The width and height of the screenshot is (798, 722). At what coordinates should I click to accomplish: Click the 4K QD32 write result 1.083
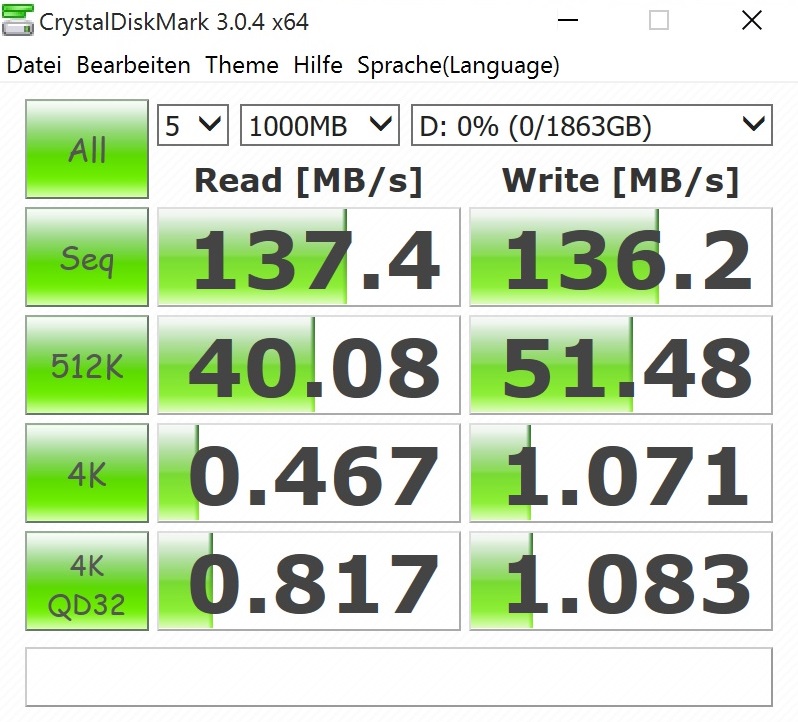621,581
